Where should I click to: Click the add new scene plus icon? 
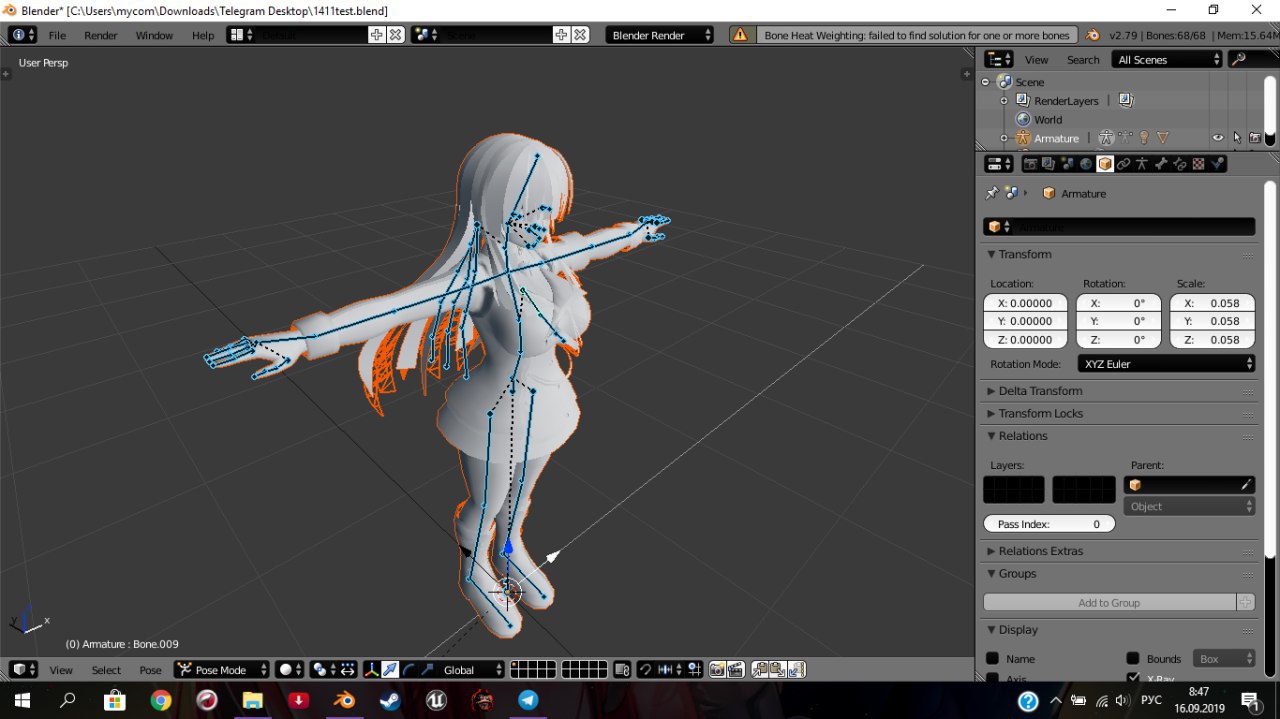pos(561,35)
